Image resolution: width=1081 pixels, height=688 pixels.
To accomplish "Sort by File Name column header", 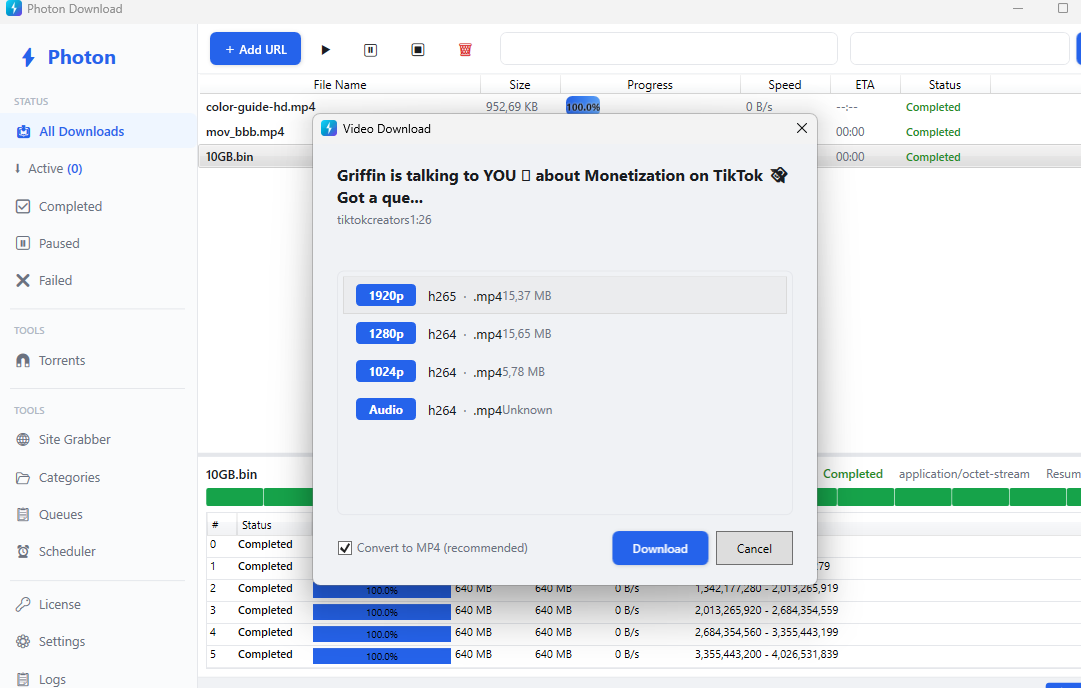I will 340,85.
